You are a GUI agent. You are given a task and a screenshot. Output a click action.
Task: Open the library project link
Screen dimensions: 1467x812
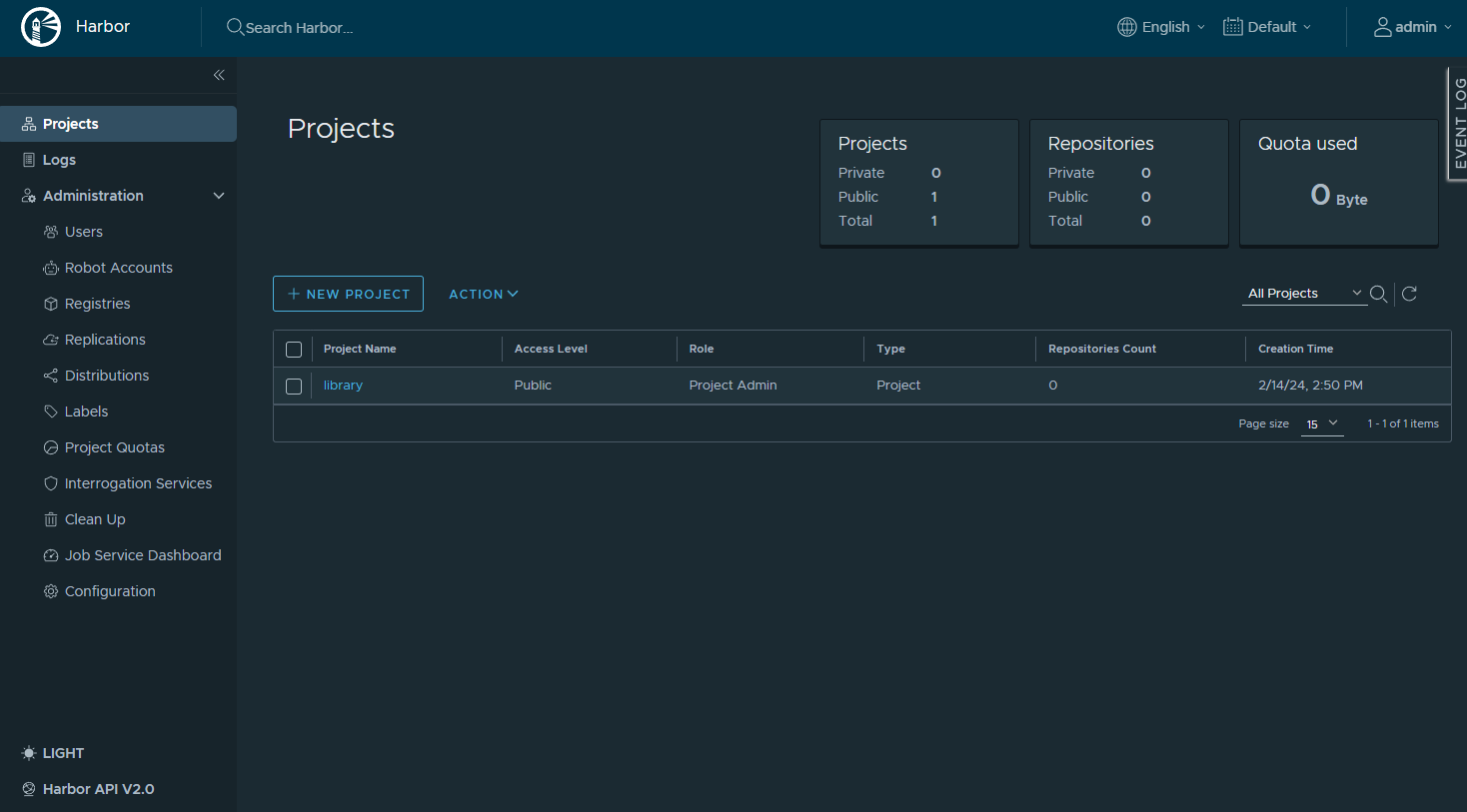(x=343, y=386)
